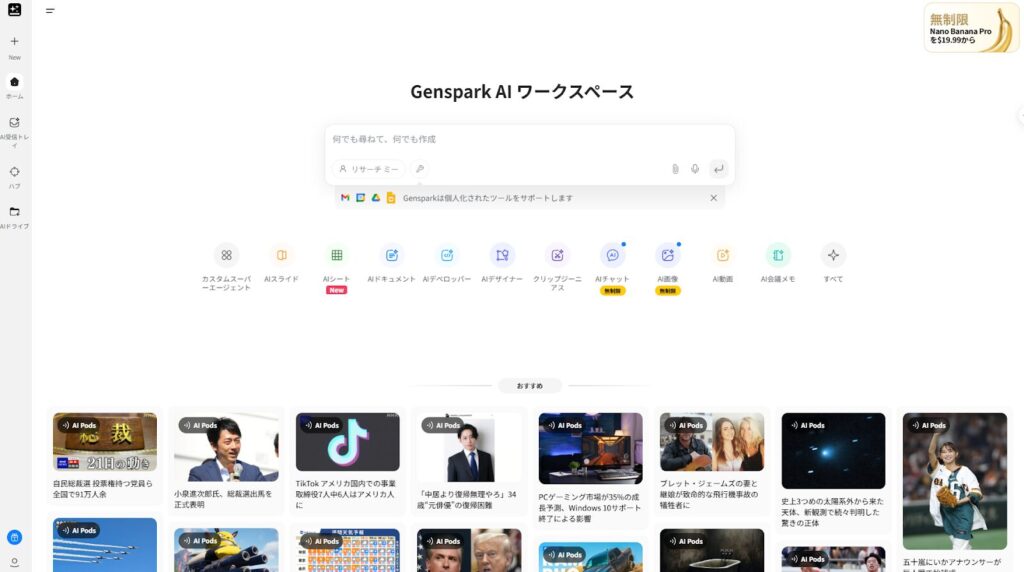Dismiss the personalized tools support notice
Image resolution: width=1024 pixels, height=572 pixels.
[x=713, y=198]
